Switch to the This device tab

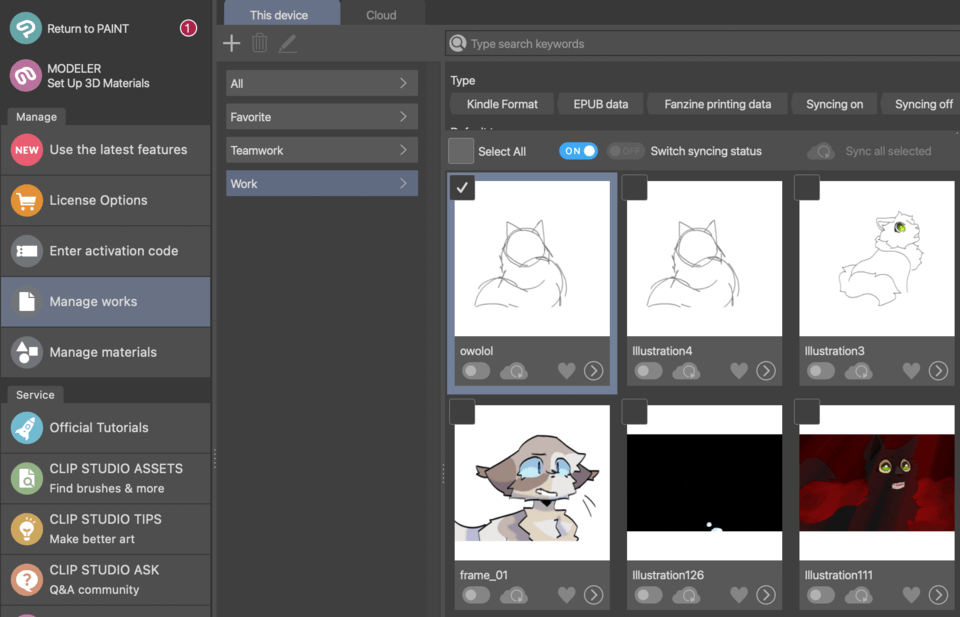tap(282, 13)
